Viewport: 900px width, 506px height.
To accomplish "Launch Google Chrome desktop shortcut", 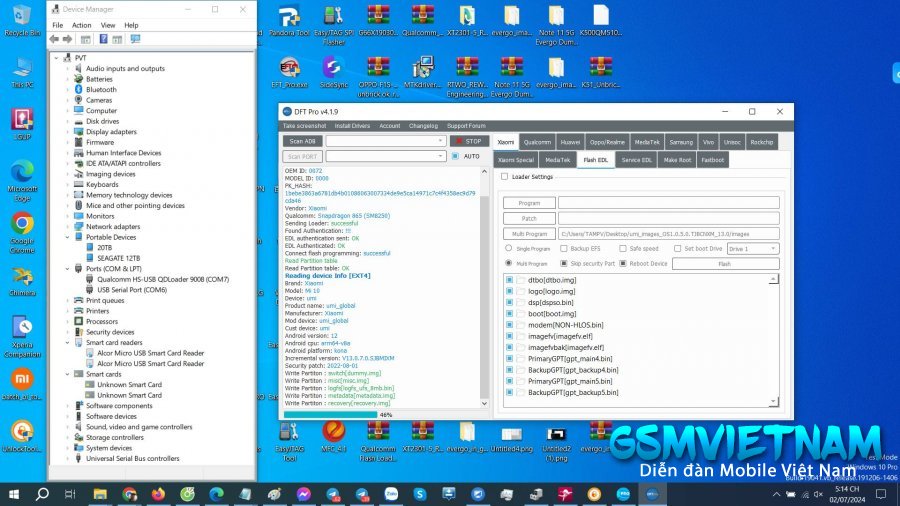I will point(22,232).
